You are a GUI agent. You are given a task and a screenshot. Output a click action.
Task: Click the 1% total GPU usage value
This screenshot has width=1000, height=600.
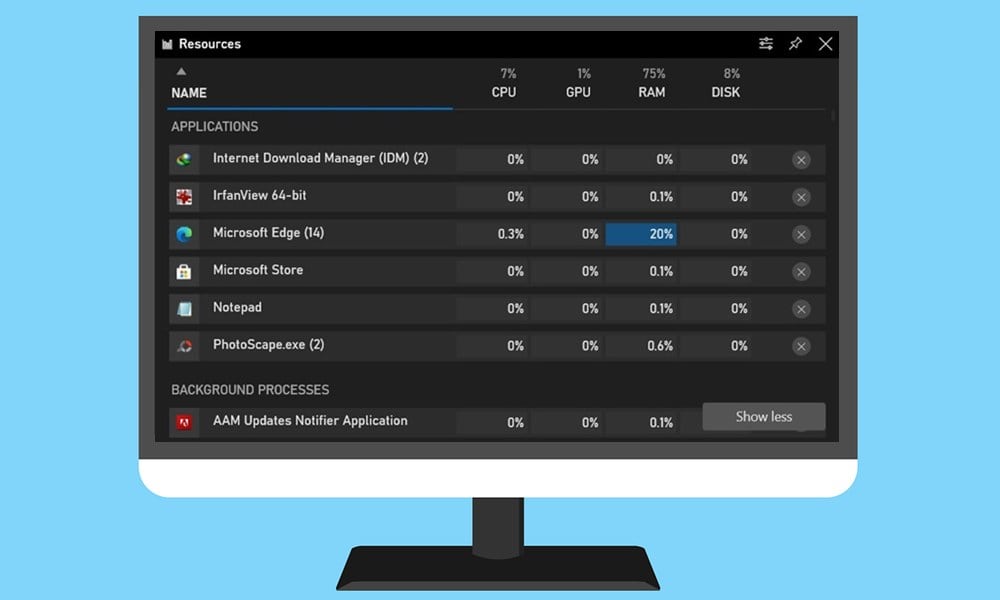click(584, 73)
